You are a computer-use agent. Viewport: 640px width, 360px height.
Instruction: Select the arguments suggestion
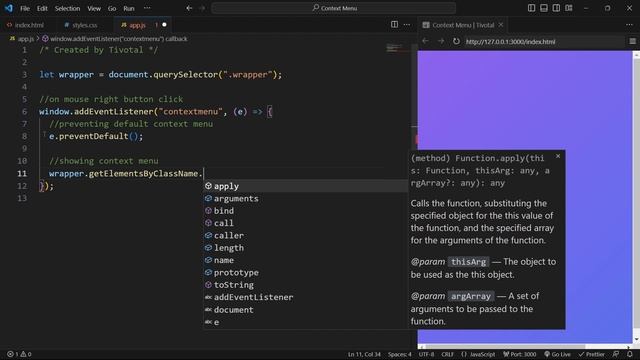click(305, 199)
